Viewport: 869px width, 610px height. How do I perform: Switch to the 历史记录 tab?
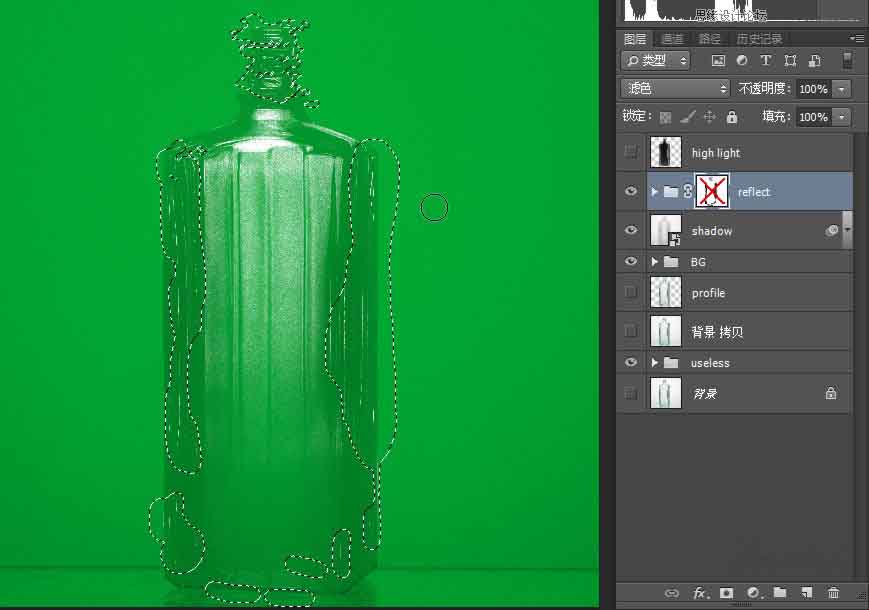point(759,39)
